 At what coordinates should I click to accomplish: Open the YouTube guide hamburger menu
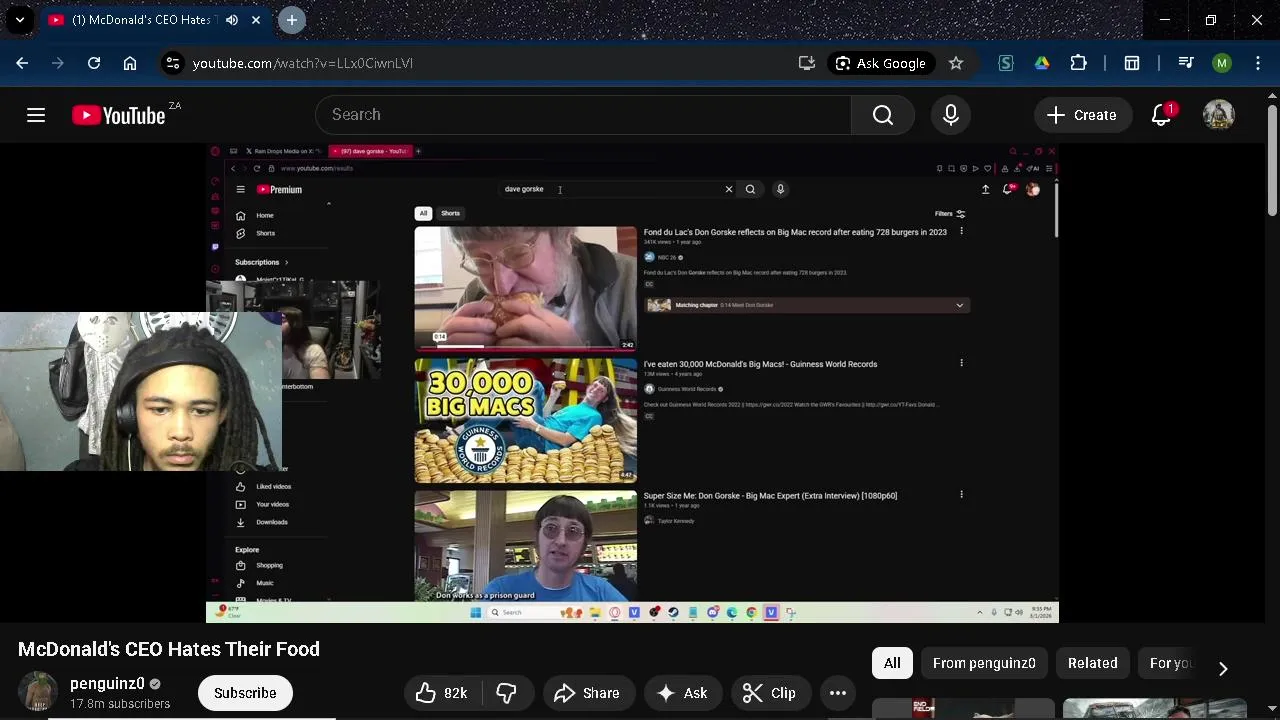pos(36,115)
